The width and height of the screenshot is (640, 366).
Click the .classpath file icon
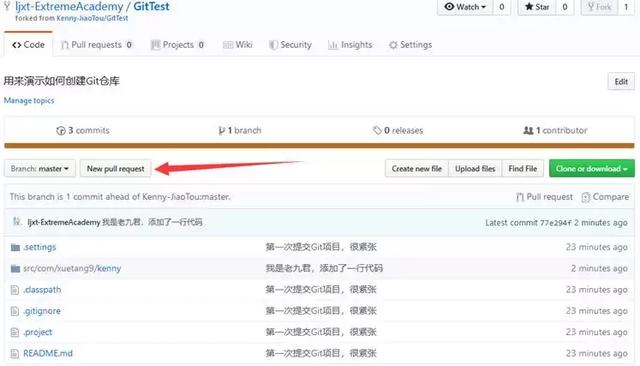click(15, 290)
